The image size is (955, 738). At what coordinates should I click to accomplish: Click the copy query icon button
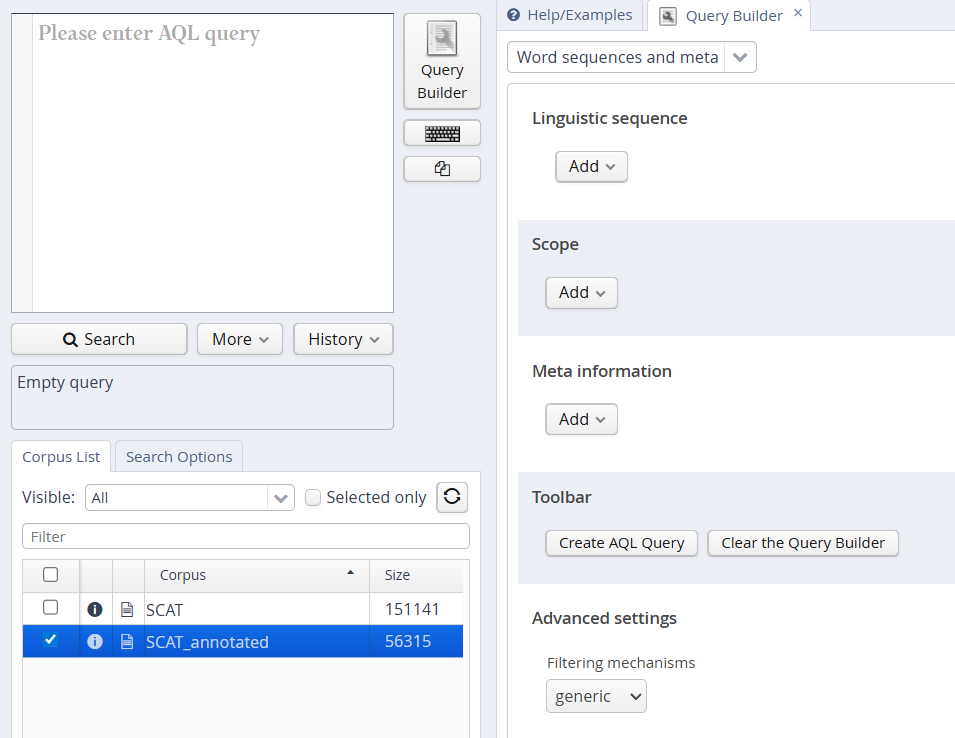pos(442,169)
